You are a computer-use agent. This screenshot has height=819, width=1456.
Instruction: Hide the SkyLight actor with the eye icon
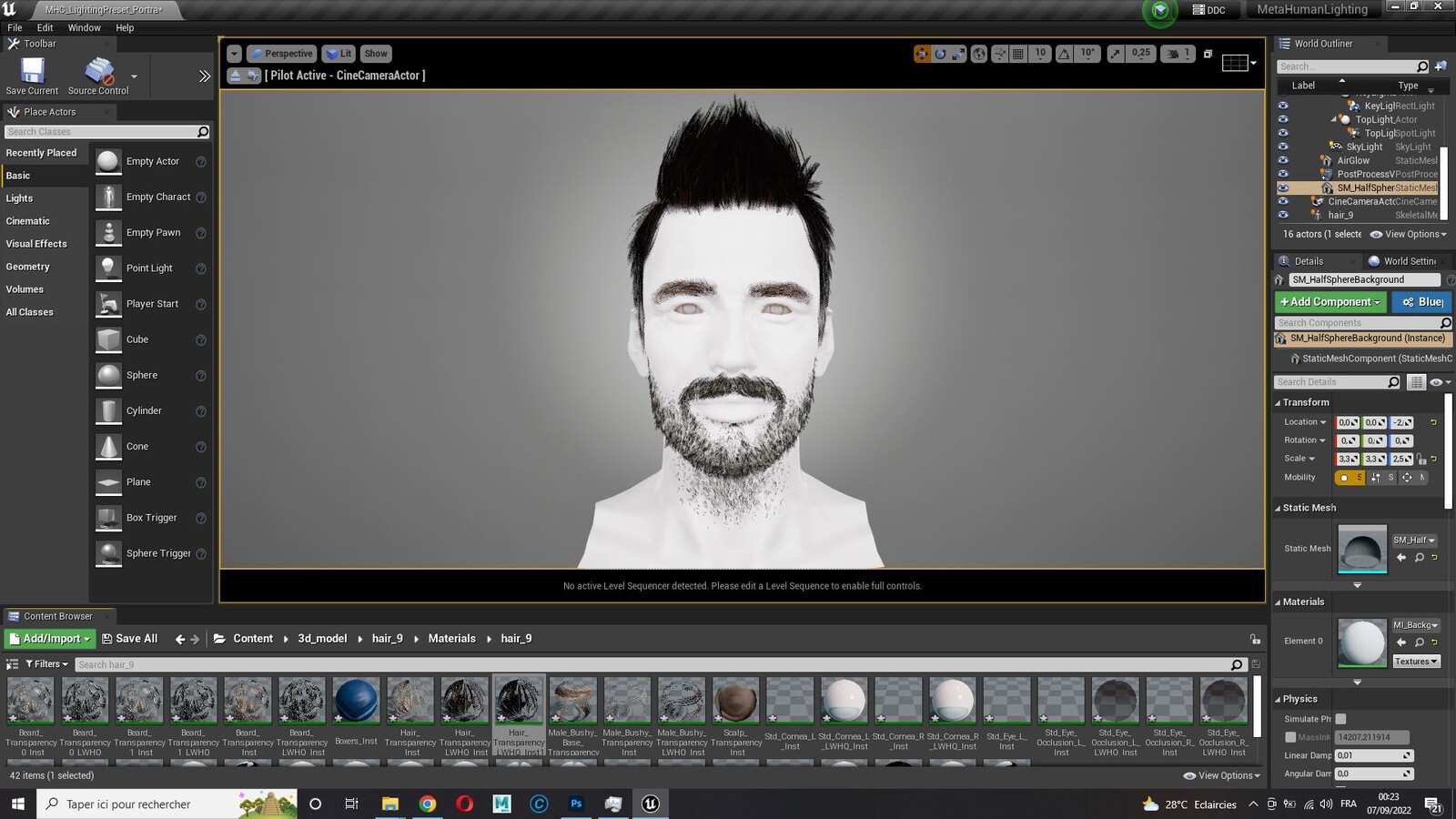click(1283, 147)
